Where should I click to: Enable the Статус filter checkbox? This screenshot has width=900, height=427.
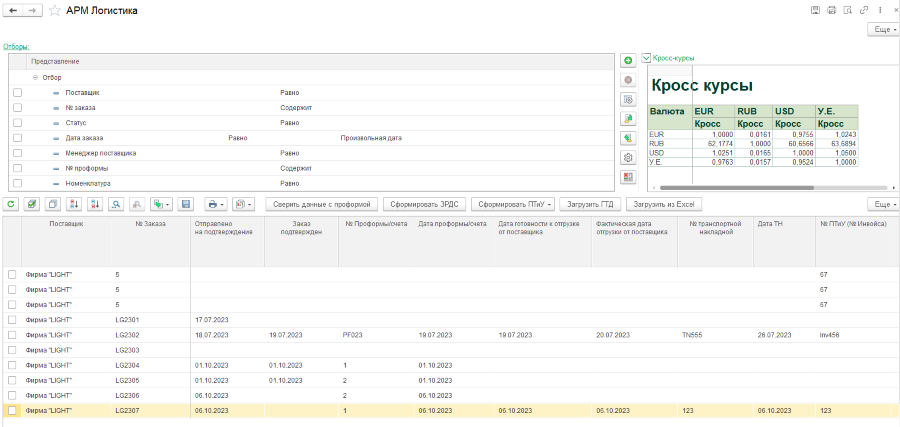tap(18, 123)
